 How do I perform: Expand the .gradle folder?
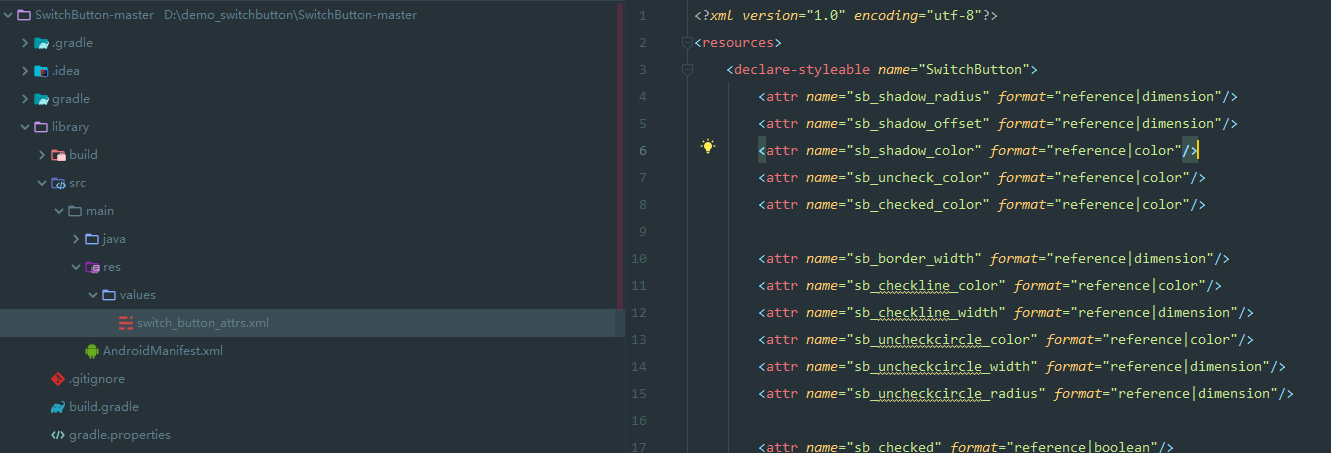pyautogui.click(x=25, y=43)
